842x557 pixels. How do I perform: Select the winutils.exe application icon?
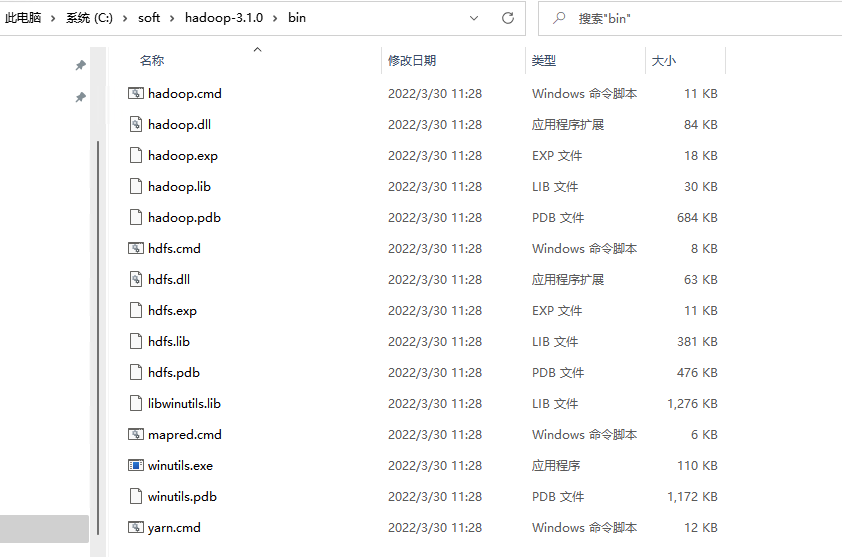pyautogui.click(x=137, y=466)
